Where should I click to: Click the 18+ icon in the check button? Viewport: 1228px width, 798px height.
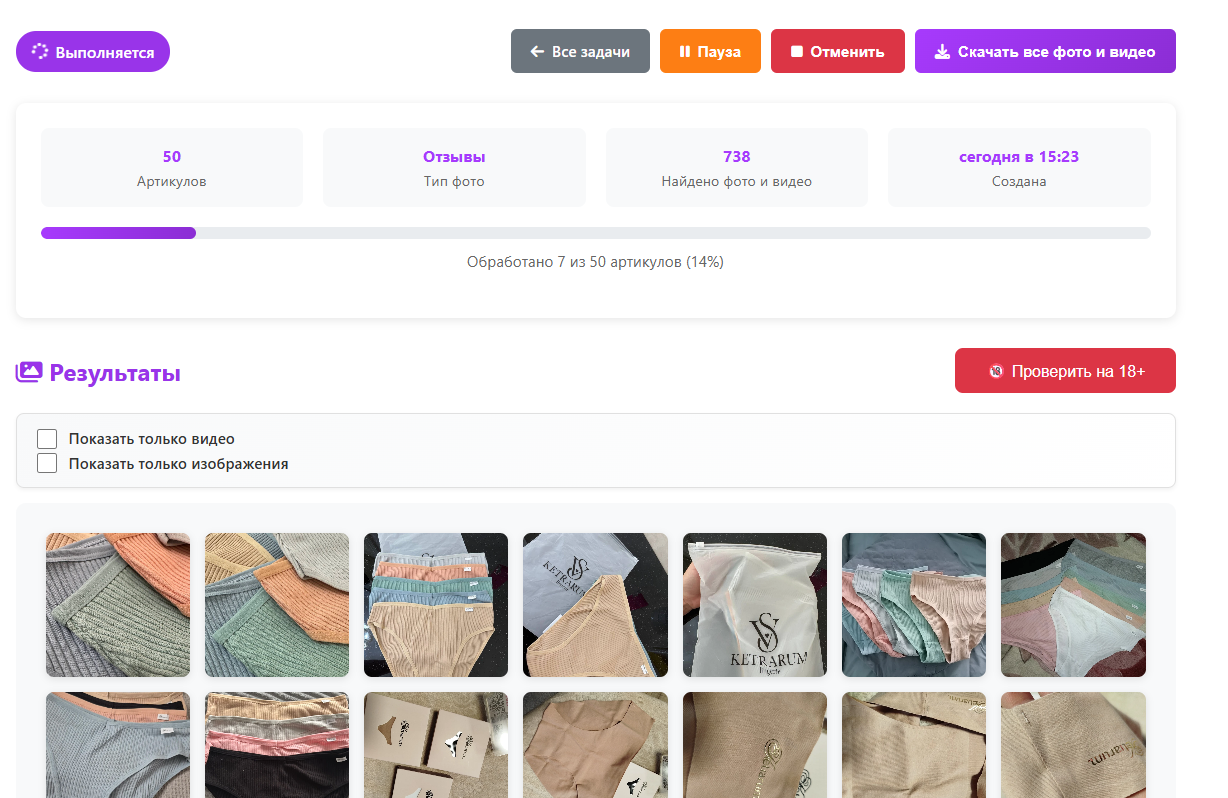[996, 371]
